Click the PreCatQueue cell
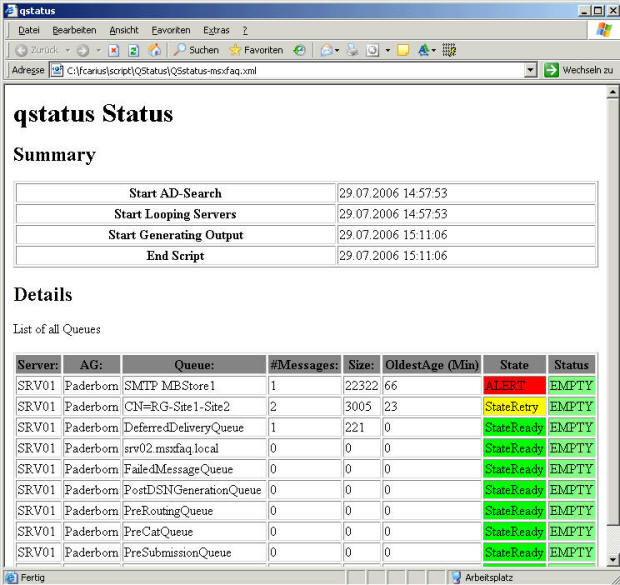 point(194,532)
